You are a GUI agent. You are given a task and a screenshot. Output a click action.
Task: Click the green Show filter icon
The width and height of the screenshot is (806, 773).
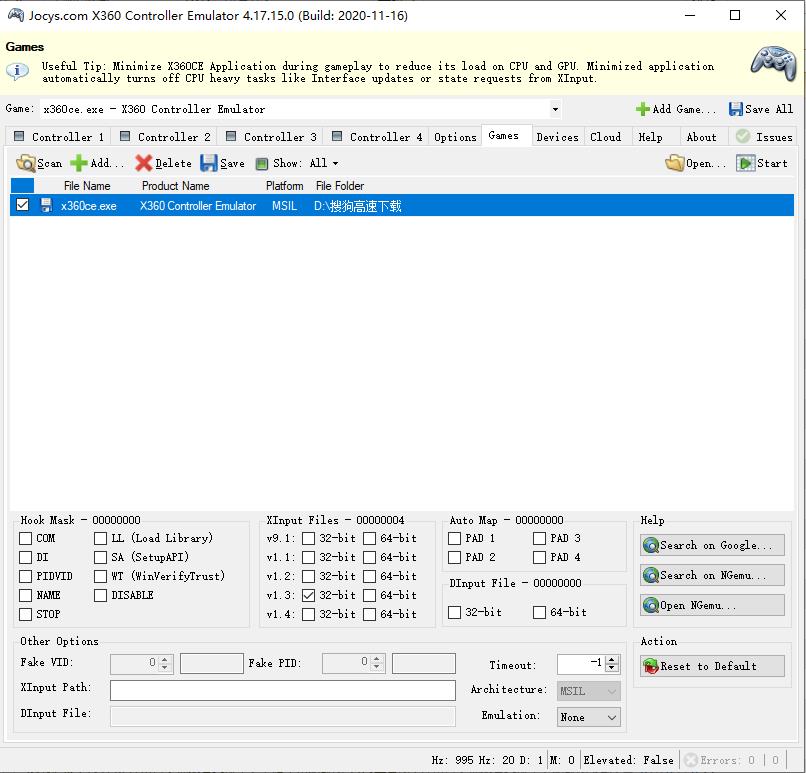tap(262, 163)
